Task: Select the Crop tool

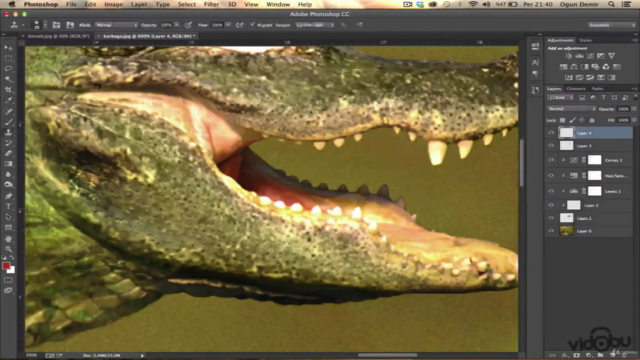Action: click(x=8, y=90)
